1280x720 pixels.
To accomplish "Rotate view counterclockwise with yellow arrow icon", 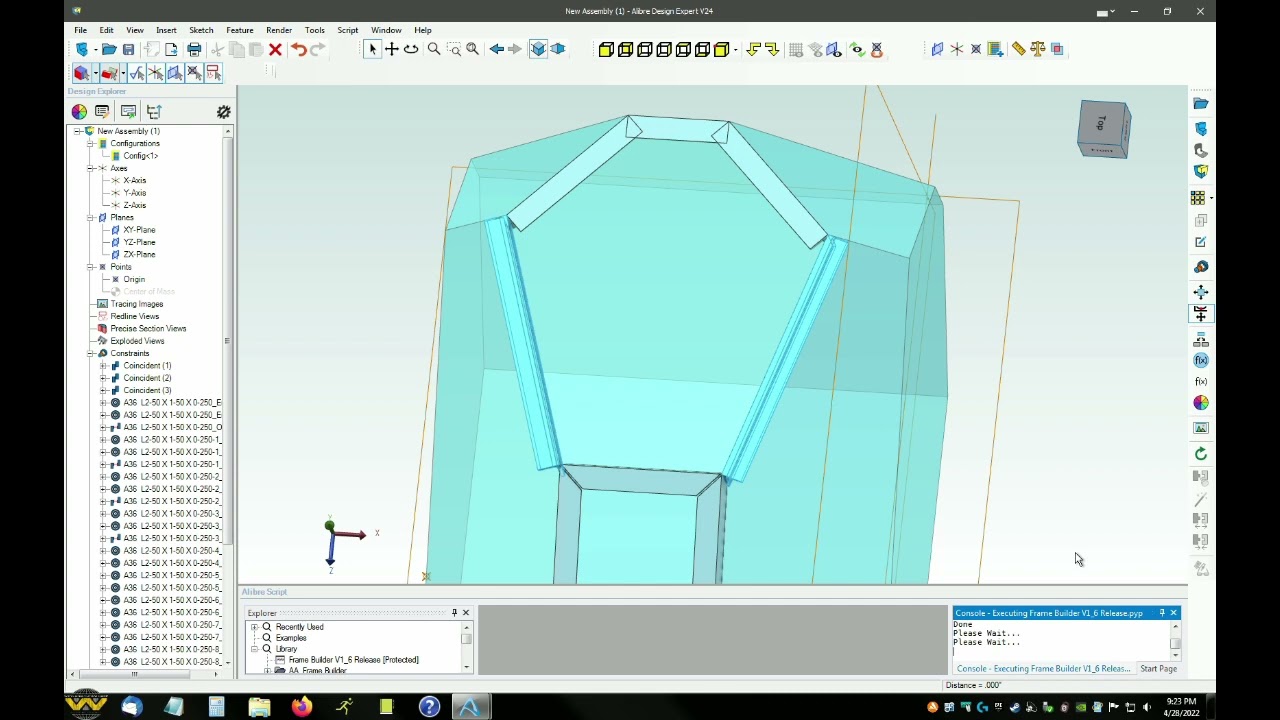I will [x=753, y=49].
